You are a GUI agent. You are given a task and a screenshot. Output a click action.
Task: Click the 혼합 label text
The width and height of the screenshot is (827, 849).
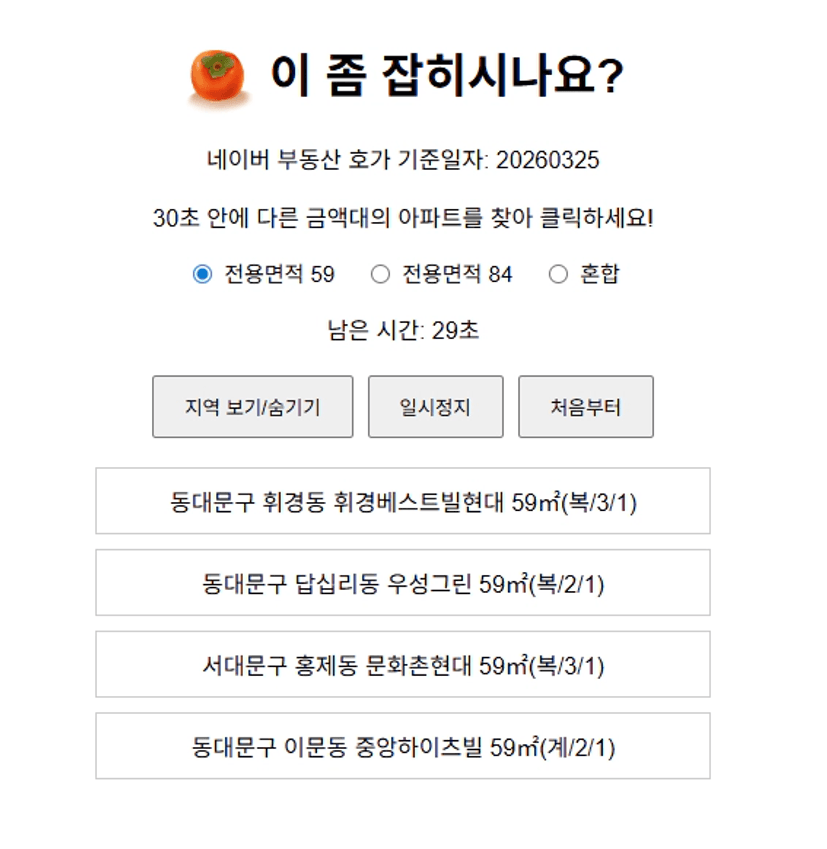point(599,274)
